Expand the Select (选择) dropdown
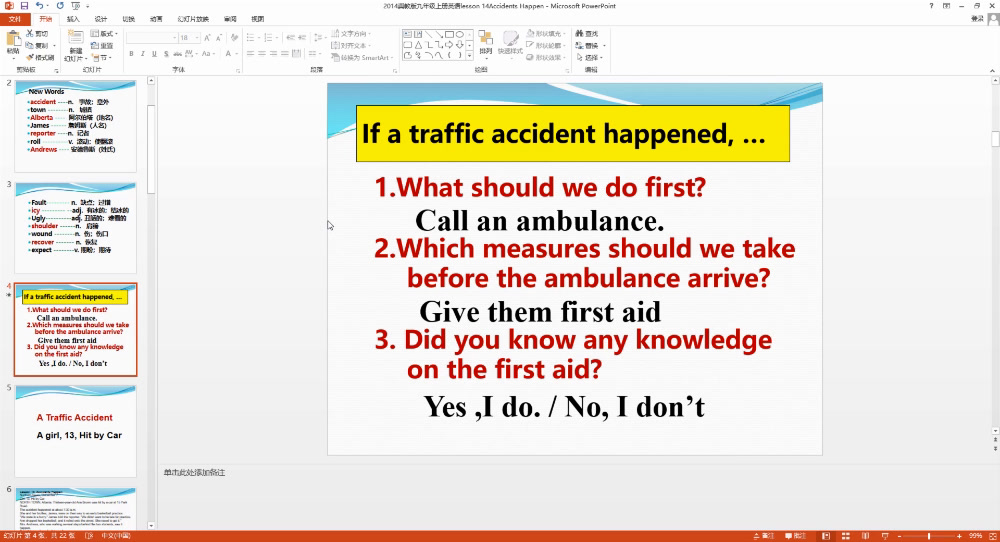The image size is (1000, 542). [x=593, y=57]
